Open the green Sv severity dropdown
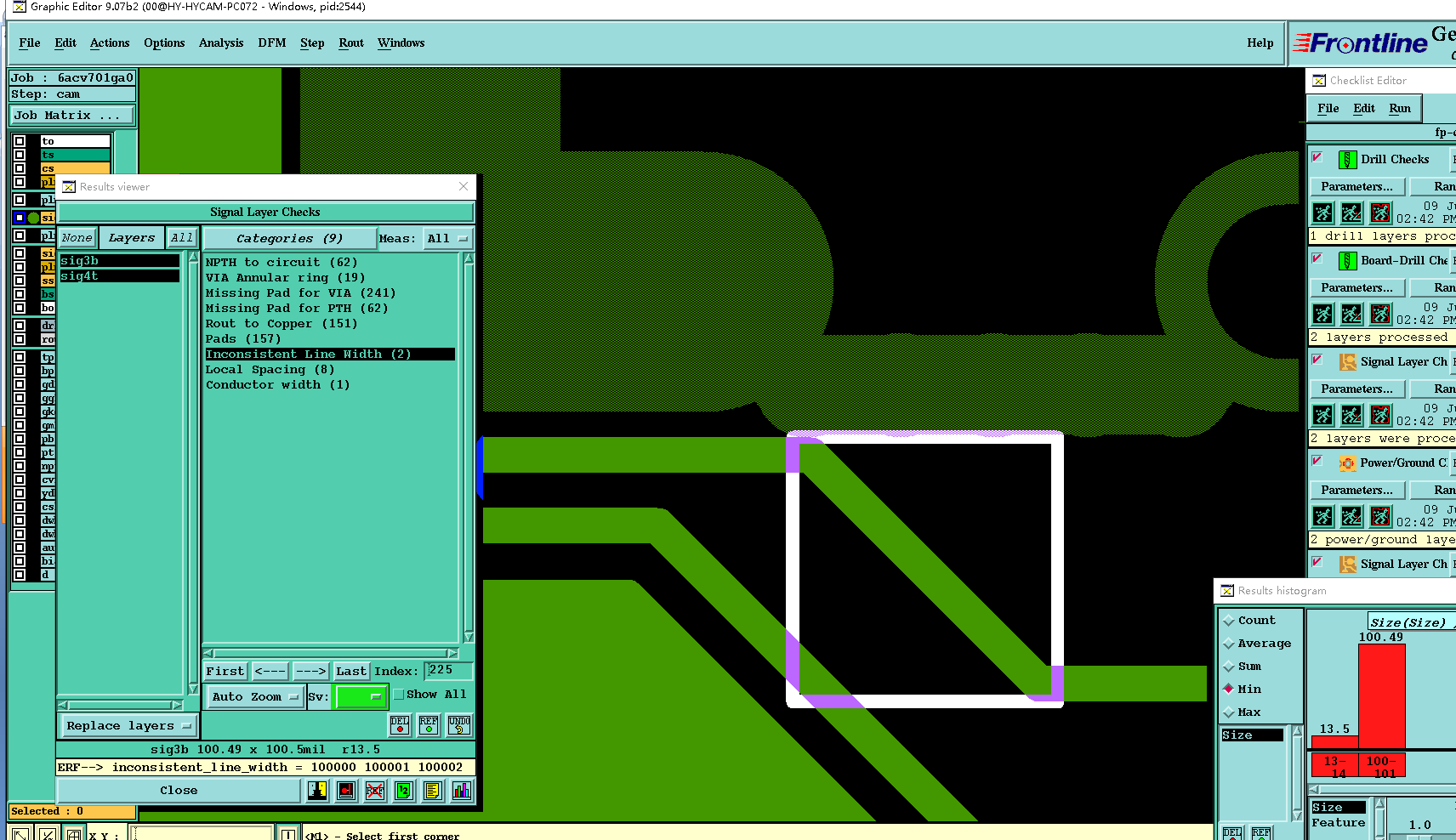The width and height of the screenshot is (1456, 840). [361, 696]
